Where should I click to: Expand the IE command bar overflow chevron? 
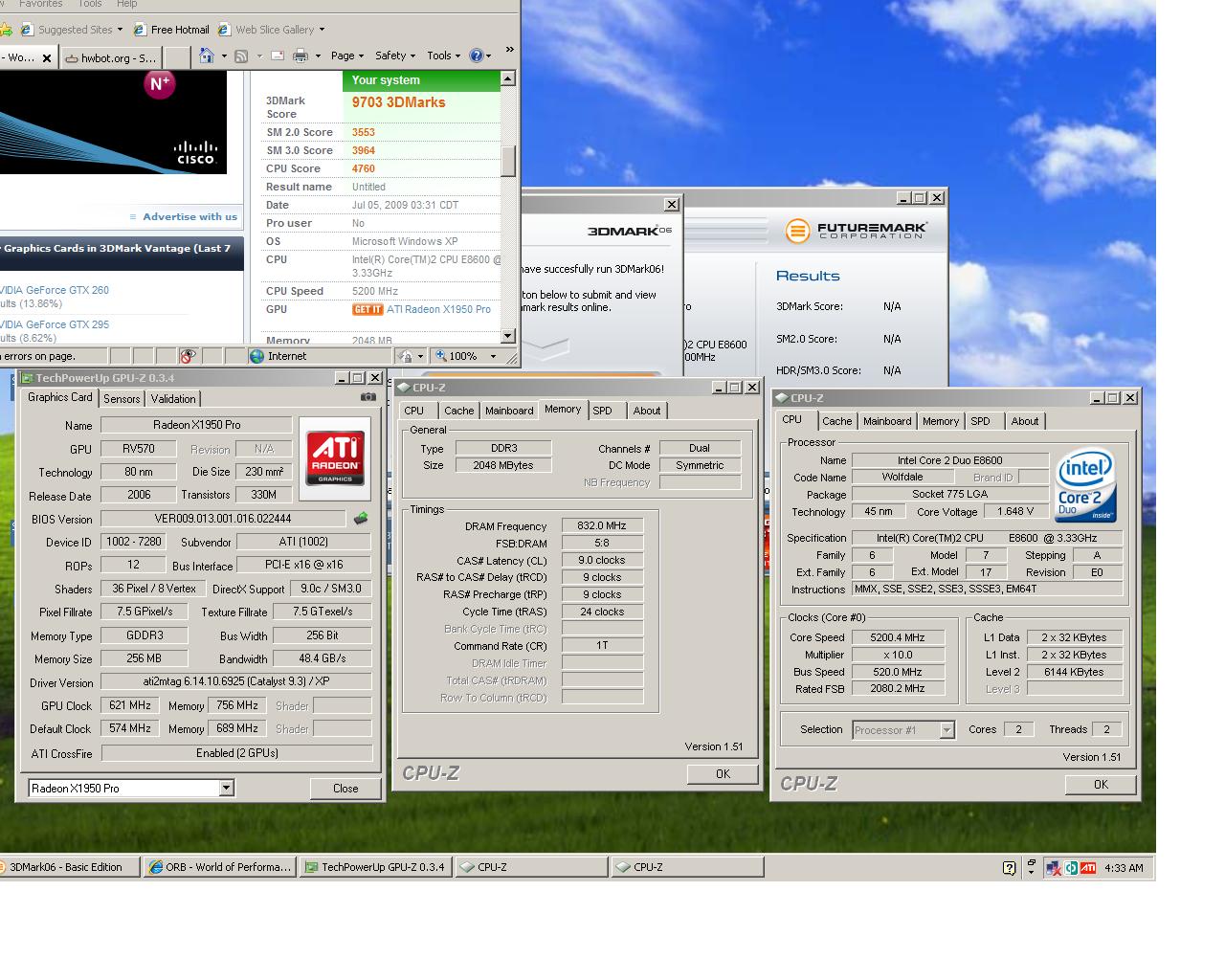[509, 50]
